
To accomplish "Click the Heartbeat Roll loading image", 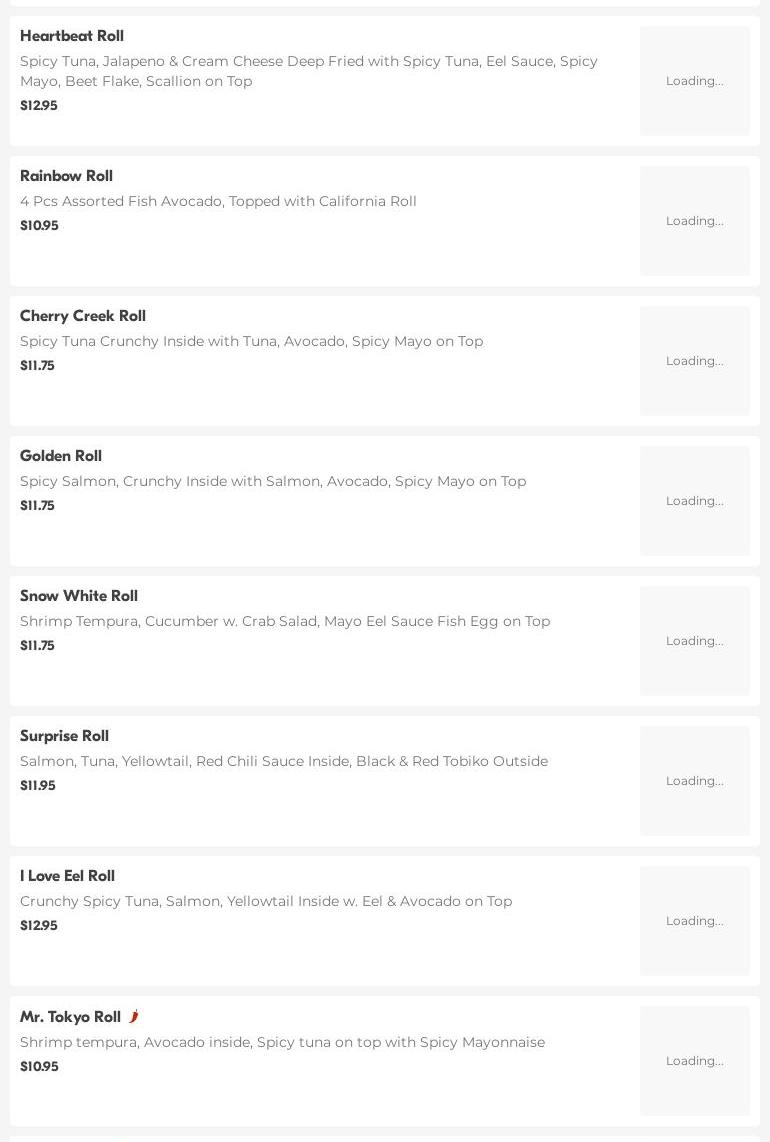I will (x=694, y=81).
